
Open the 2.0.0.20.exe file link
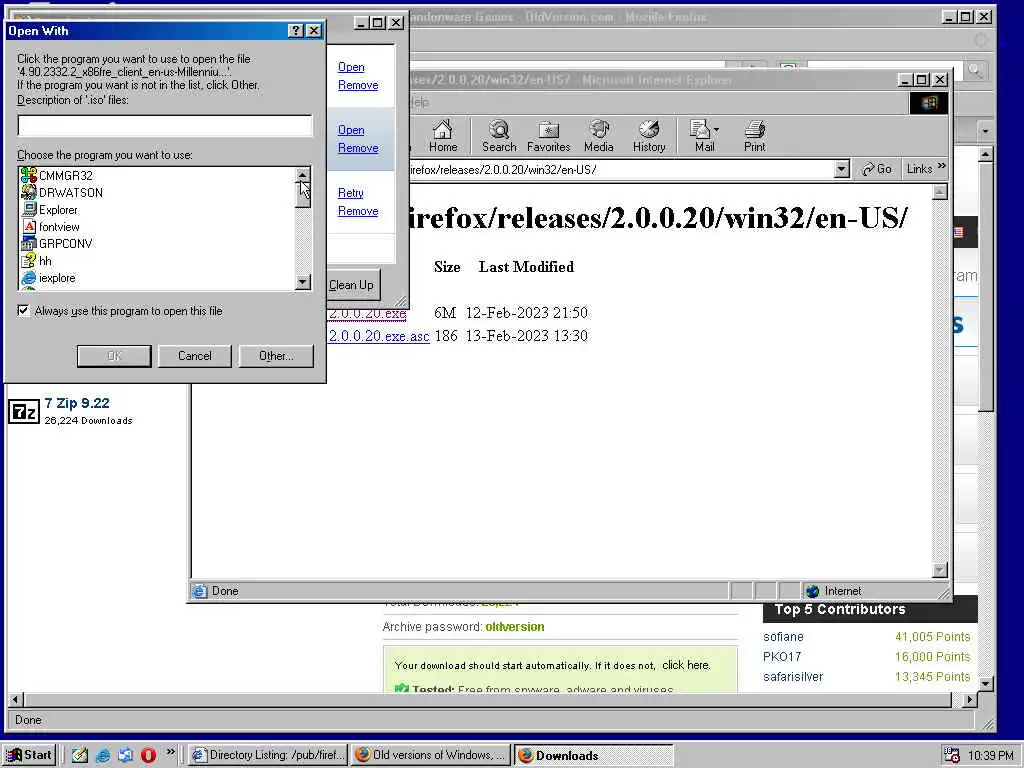pos(367,313)
